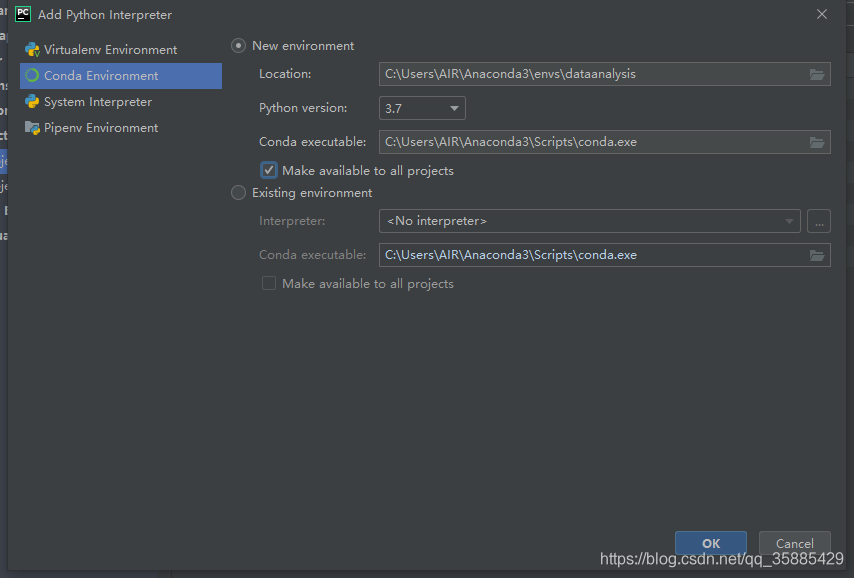
Task: Click the Pipenv Environment folder icon
Action: (32, 127)
